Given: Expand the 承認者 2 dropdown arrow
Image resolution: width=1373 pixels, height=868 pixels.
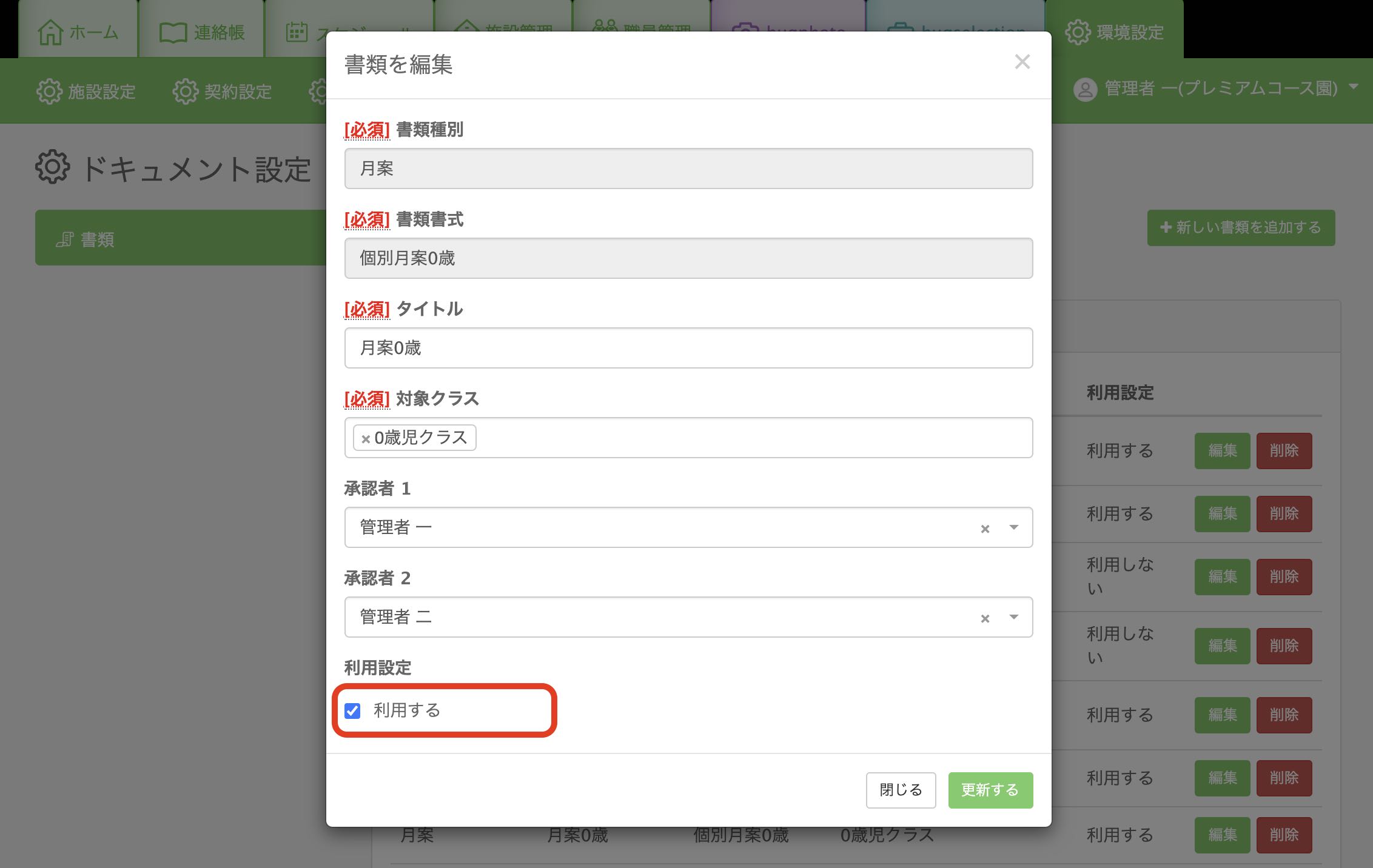Looking at the screenshot, I should point(1013,617).
